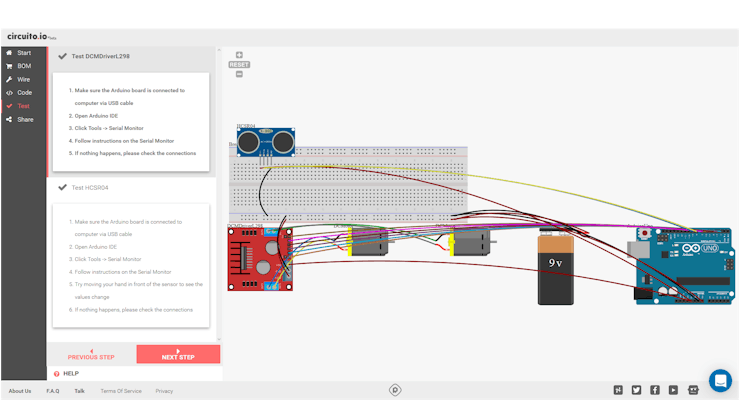Open the Share section
Image resolution: width=740 pixels, height=416 pixels.
coord(24,119)
